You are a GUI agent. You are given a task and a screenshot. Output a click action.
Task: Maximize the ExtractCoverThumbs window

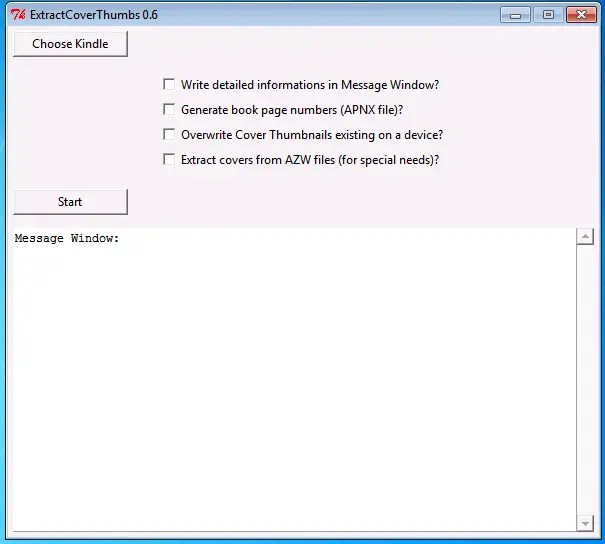[x=548, y=15]
